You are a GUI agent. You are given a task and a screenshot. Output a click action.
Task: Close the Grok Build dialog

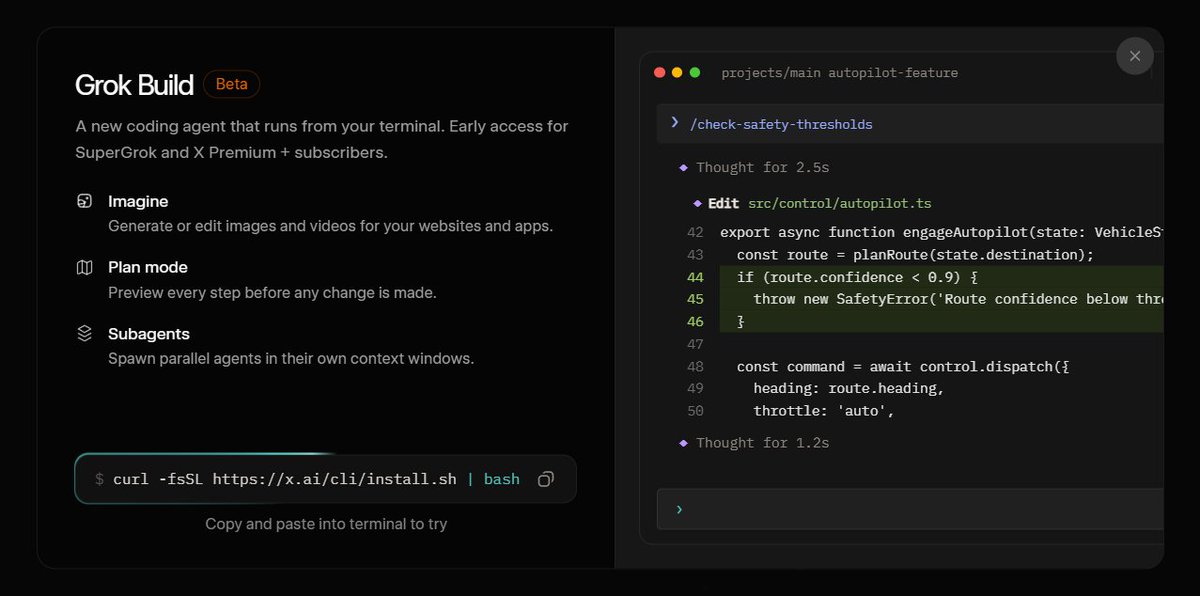point(1134,56)
